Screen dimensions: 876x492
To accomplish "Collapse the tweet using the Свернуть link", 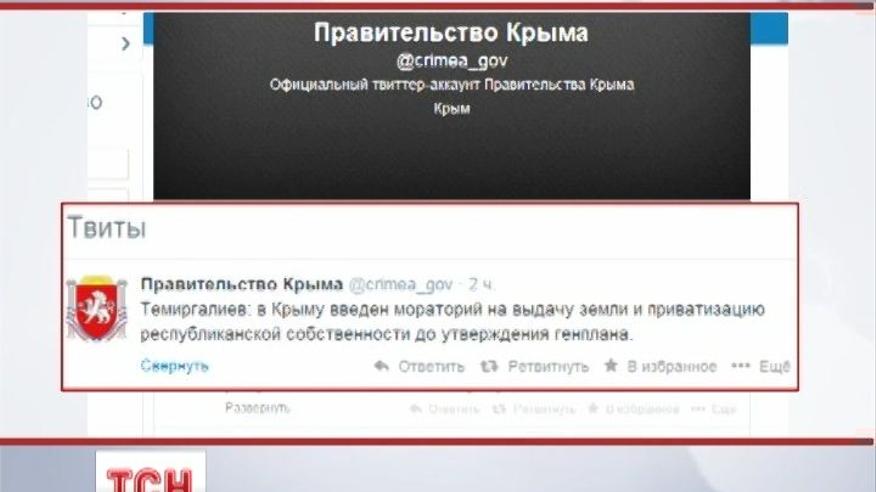I will 174,366.
